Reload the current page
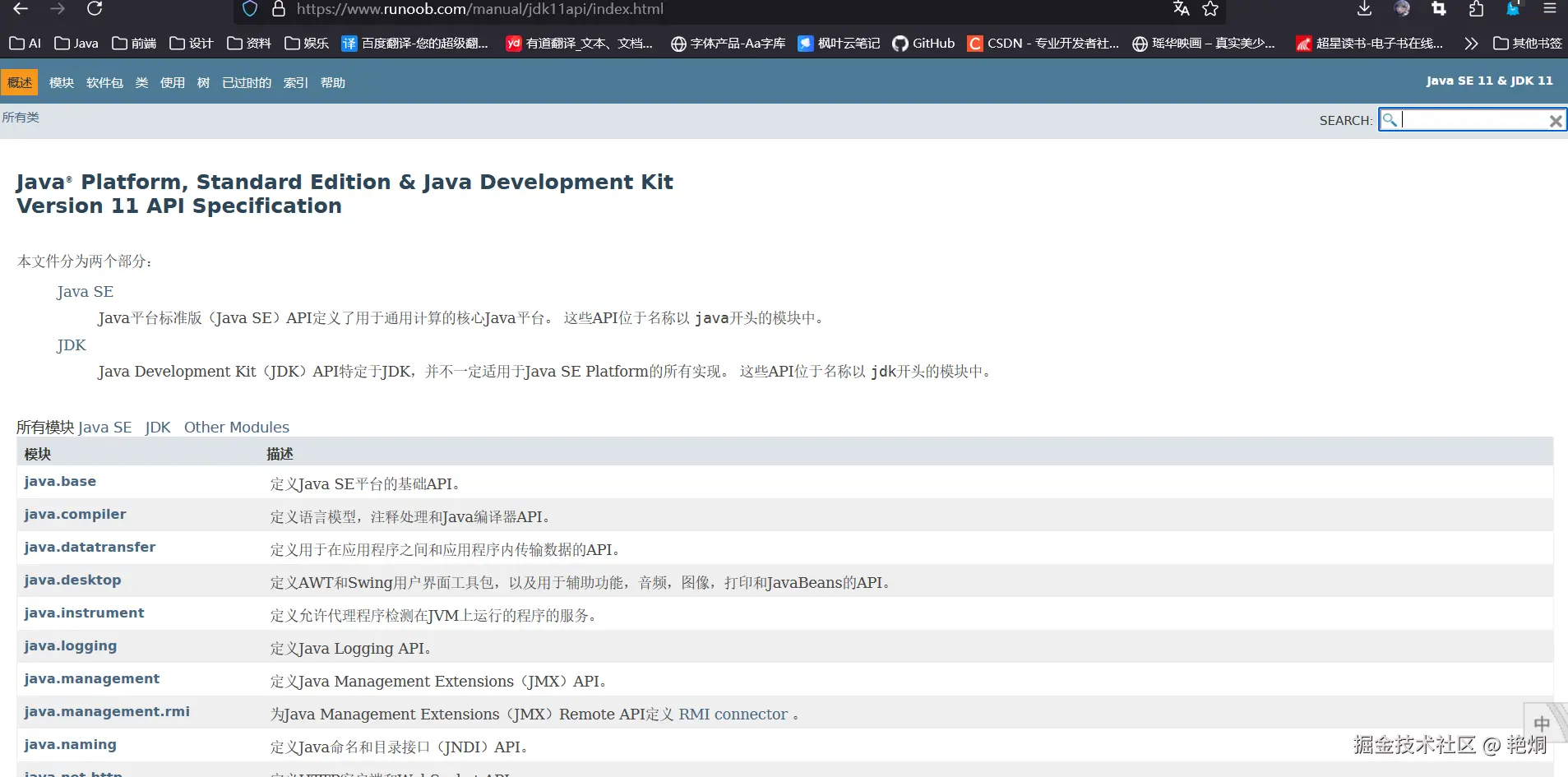 (x=95, y=9)
